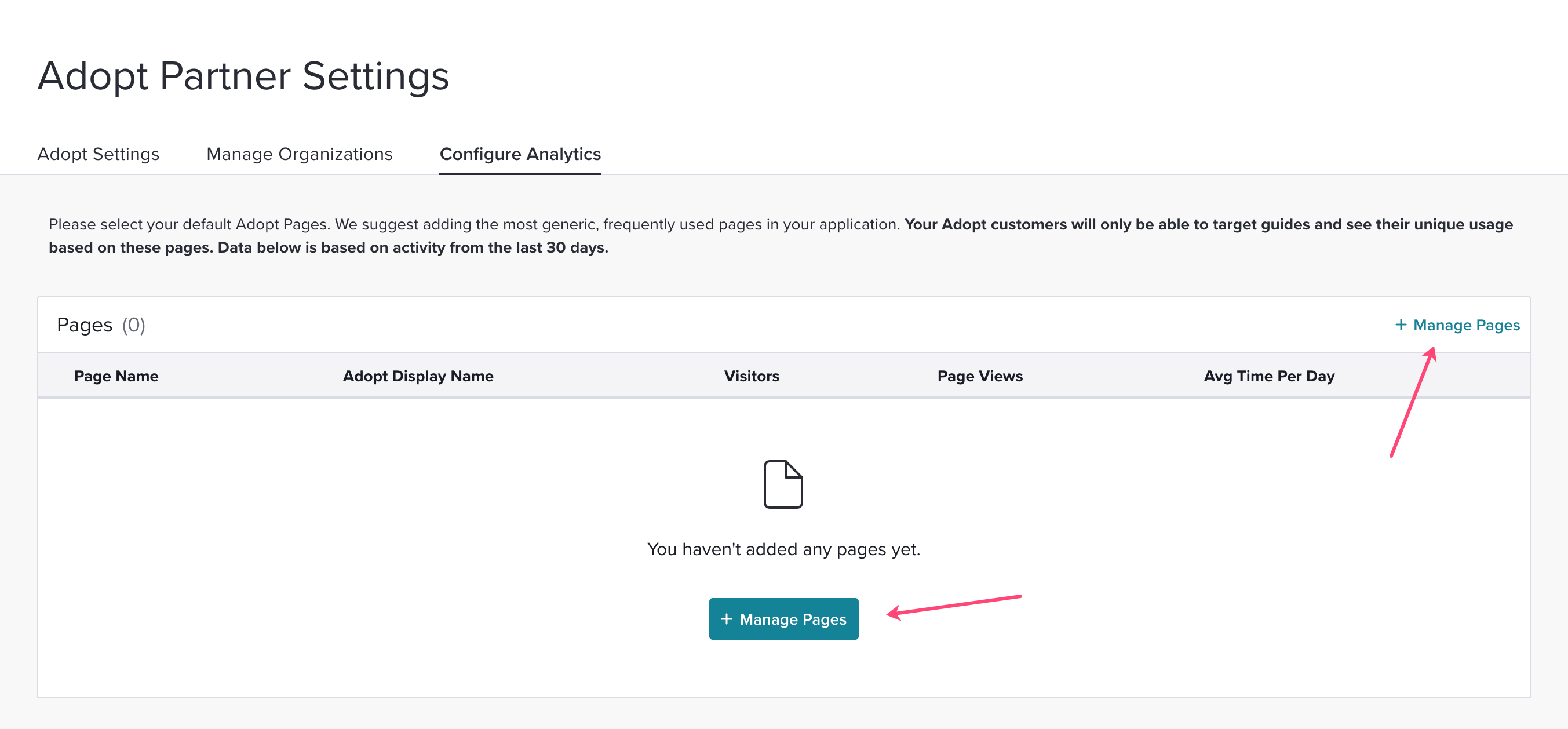Open Manage Pages link in Pages header
Screen dimensions: 1568x729
(1457, 325)
